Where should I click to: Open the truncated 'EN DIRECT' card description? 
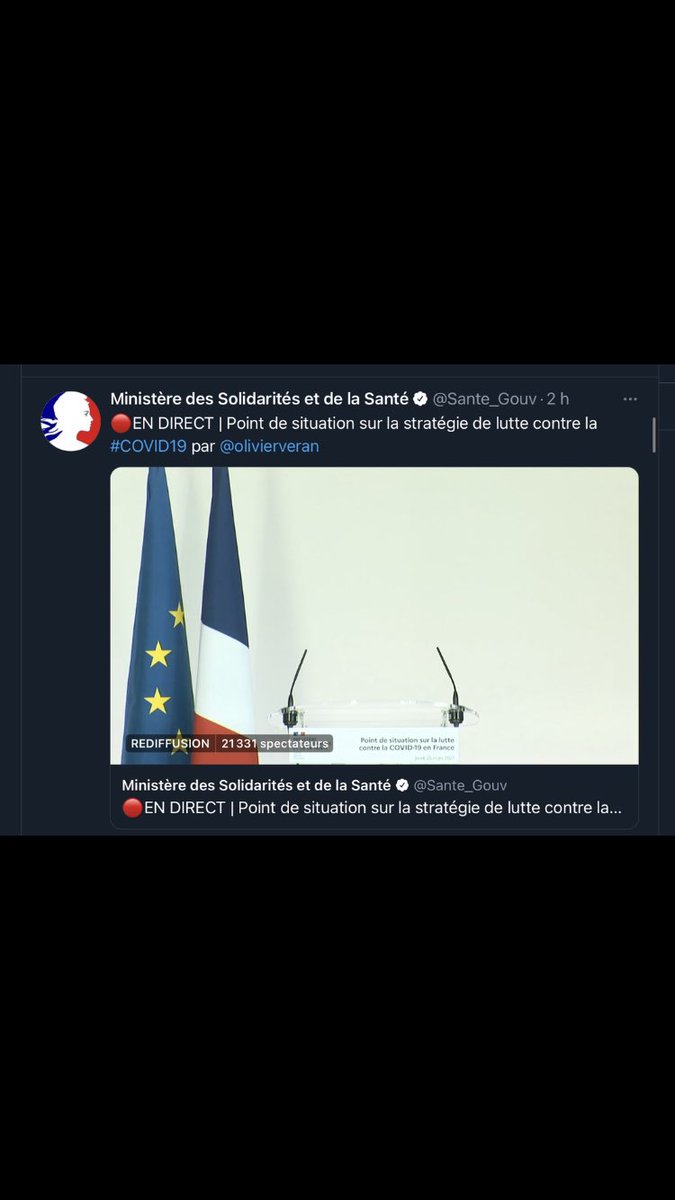(372, 808)
